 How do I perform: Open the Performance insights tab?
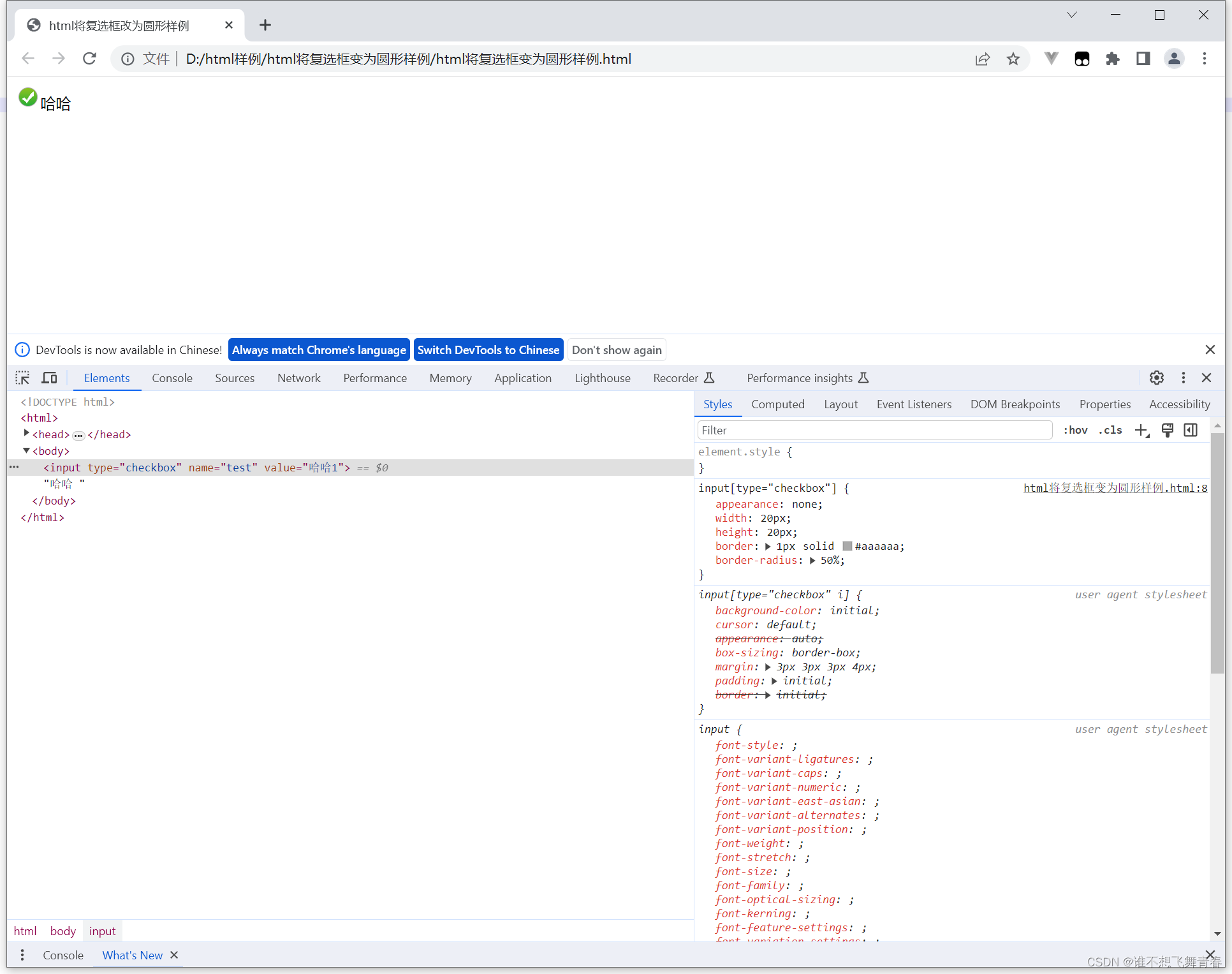tap(807, 378)
